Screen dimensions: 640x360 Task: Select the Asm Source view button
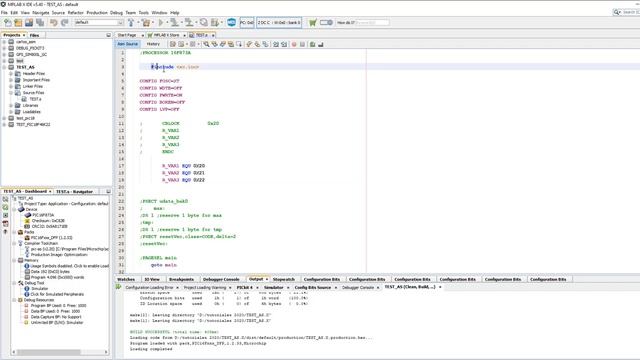coord(128,44)
